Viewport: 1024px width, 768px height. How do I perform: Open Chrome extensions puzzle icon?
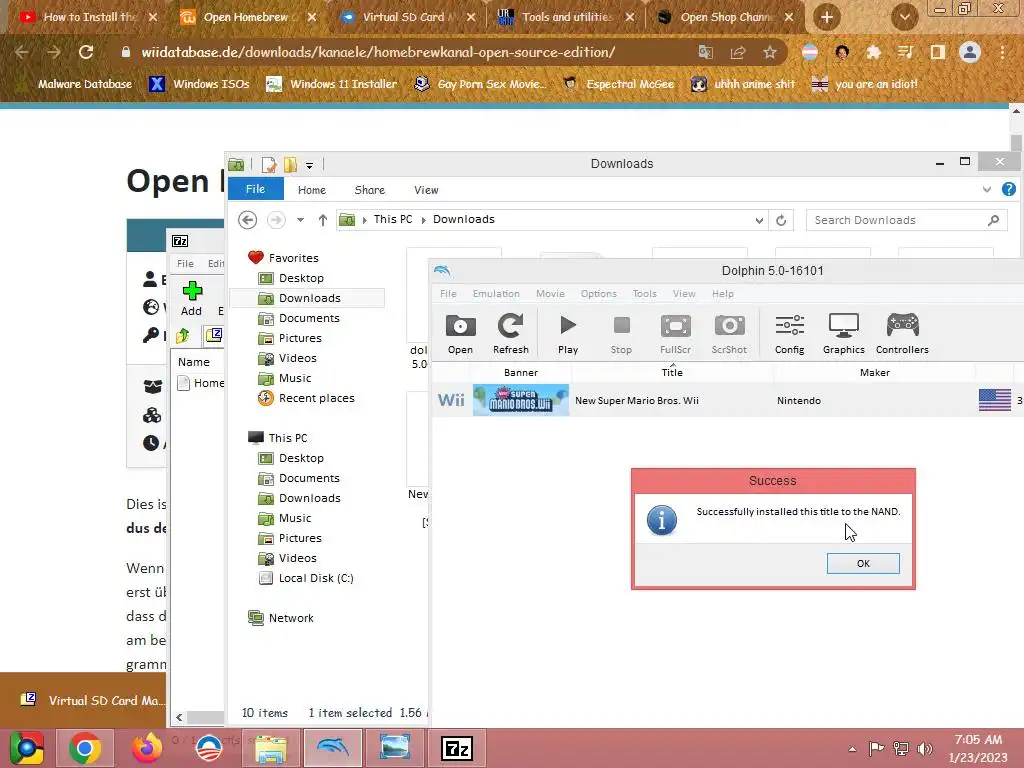873,52
